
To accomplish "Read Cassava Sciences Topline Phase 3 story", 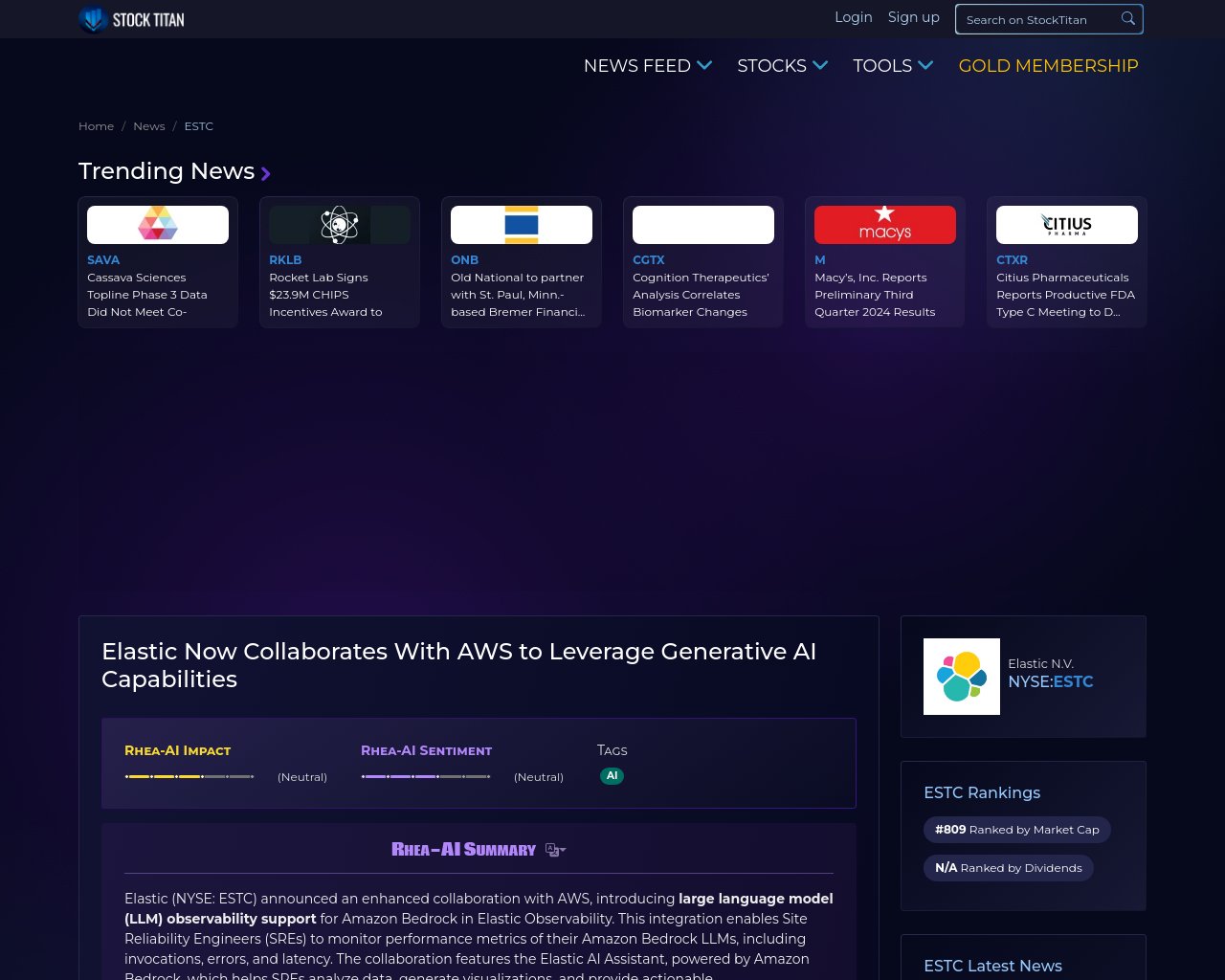I will (147, 295).
